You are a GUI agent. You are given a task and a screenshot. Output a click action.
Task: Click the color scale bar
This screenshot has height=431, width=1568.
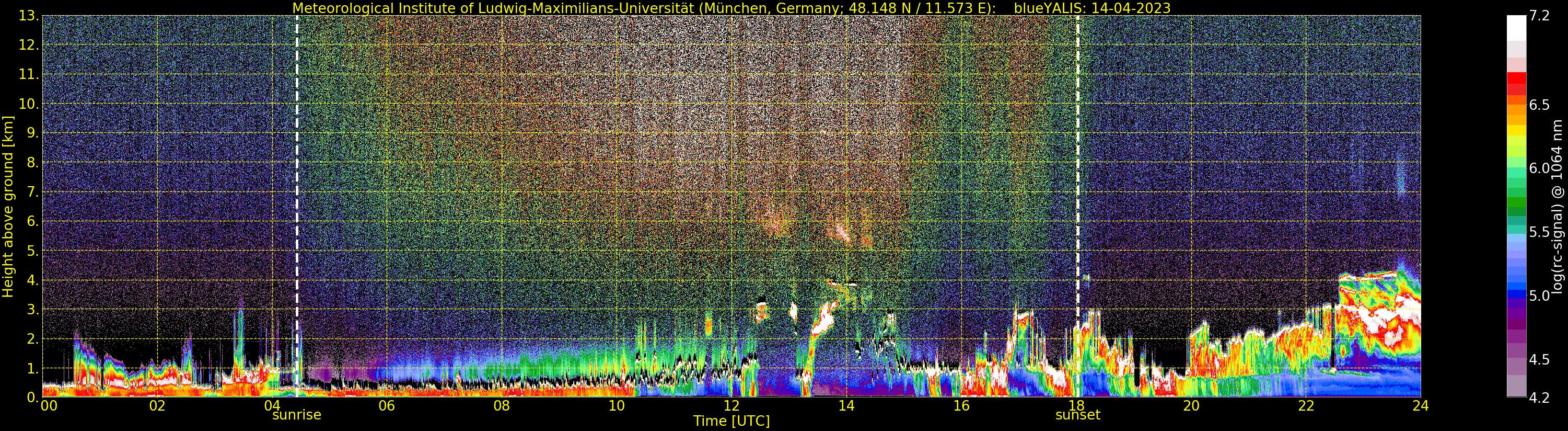1516,206
